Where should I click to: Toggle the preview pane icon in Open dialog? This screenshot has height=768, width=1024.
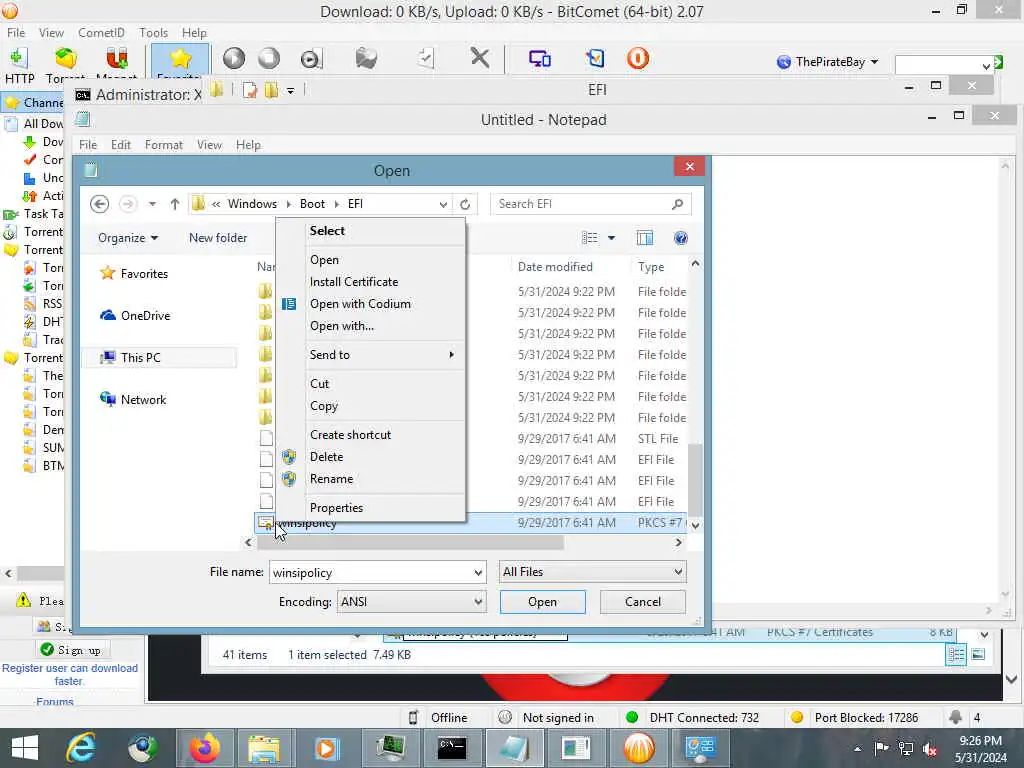(645, 238)
